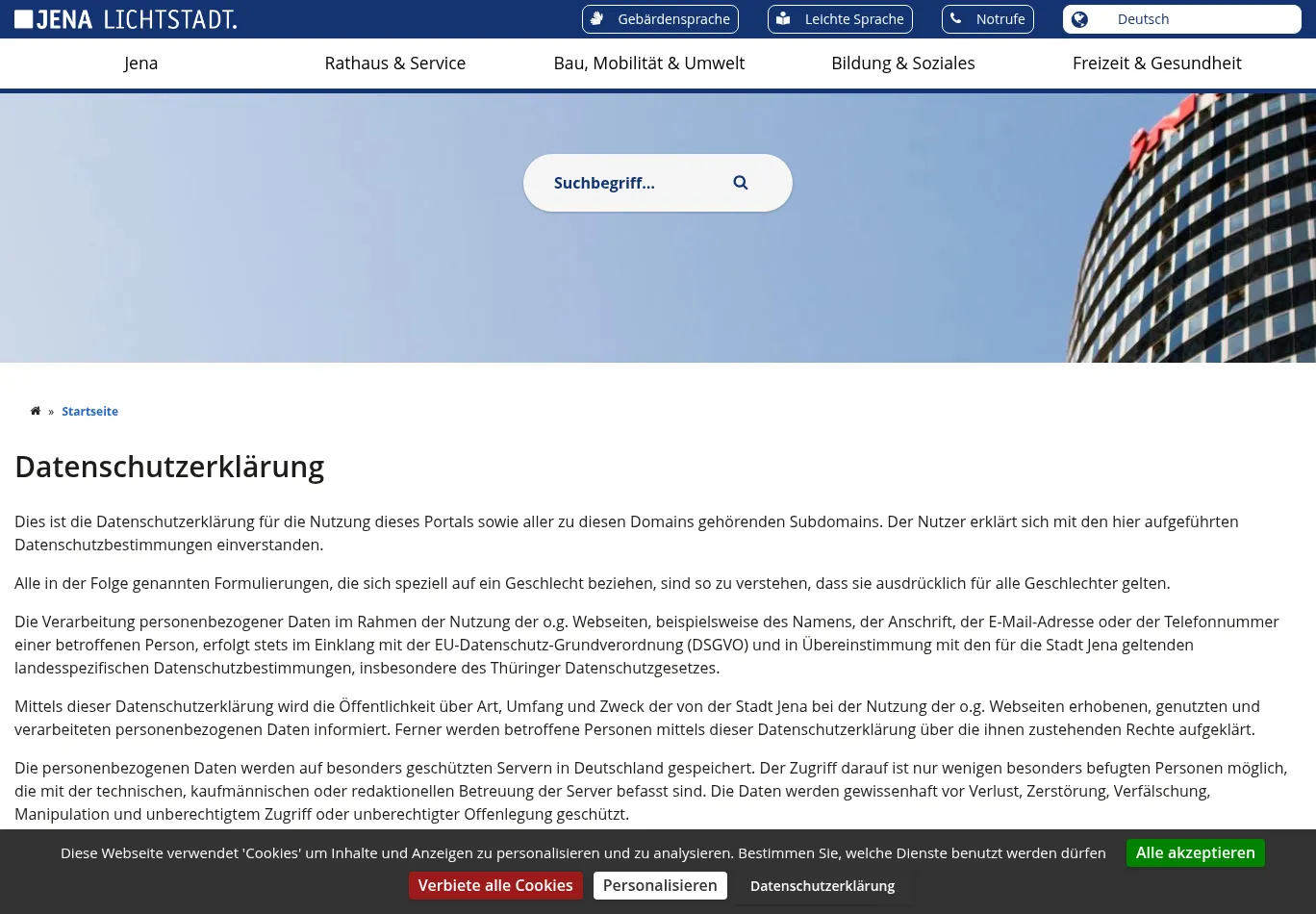Open Datenschutzerklärung link in cookie banner
The image size is (1316, 914).
(x=822, y=885)
